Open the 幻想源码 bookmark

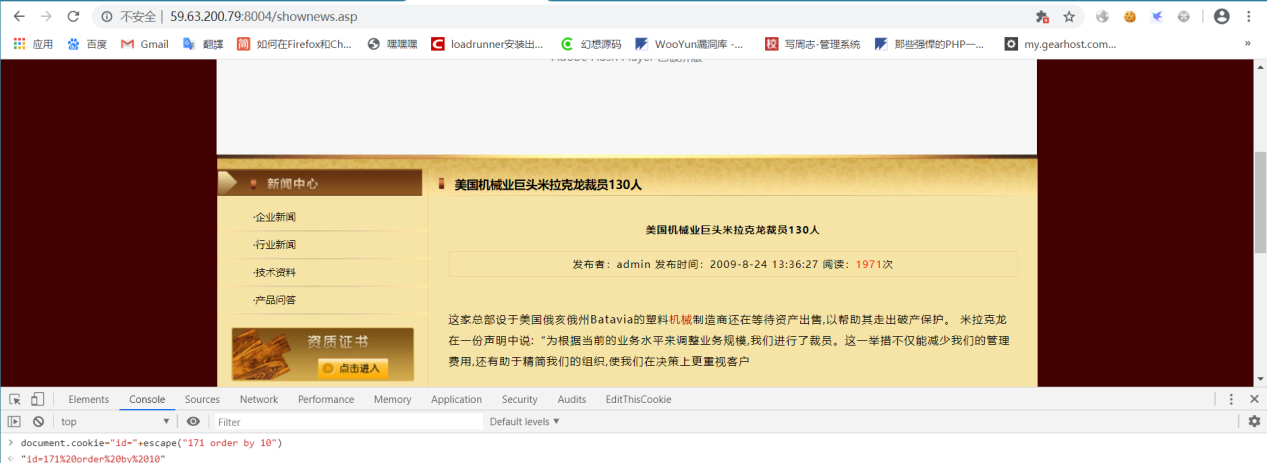(x=591, y=44)
